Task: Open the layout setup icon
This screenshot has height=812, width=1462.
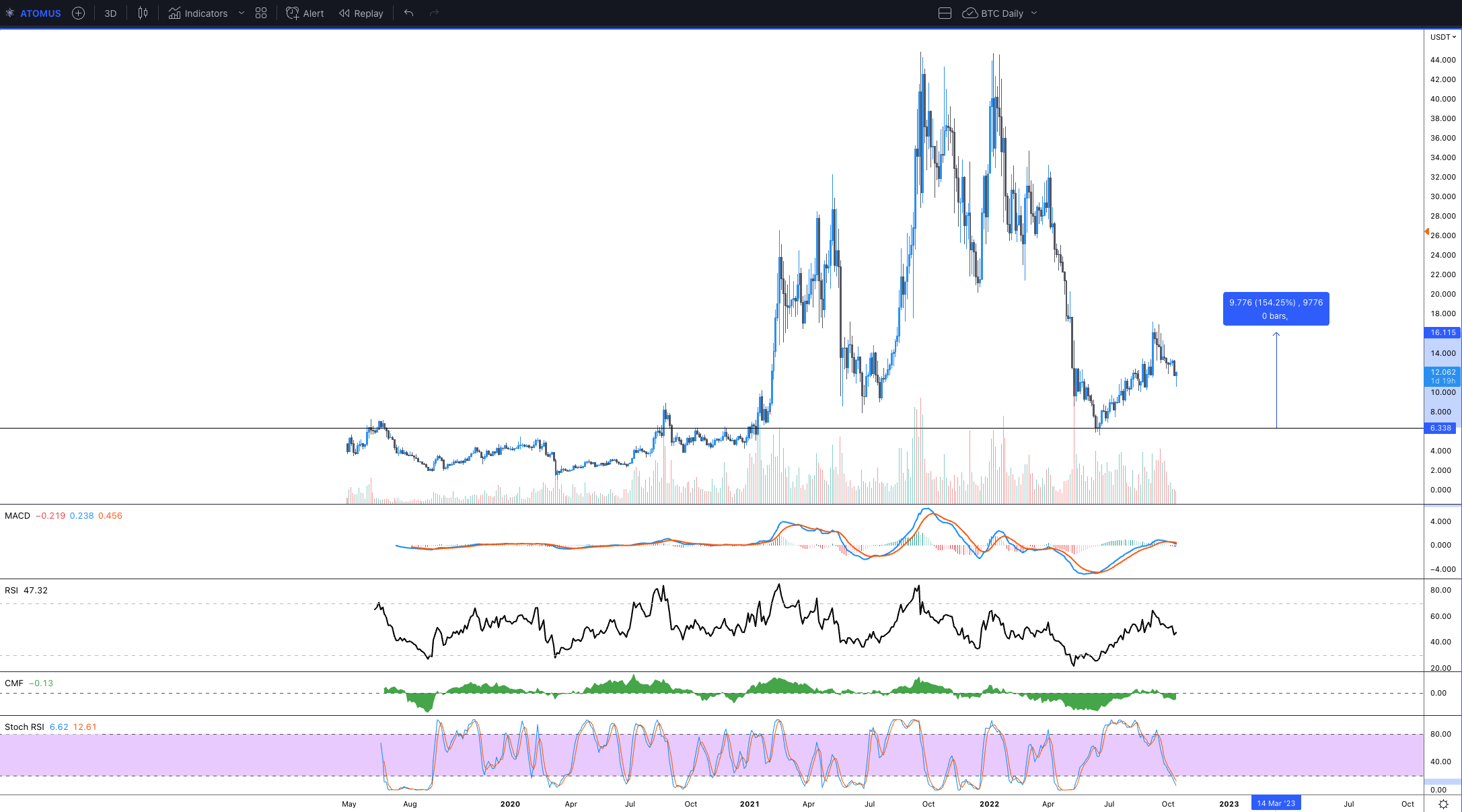Action: tap(945, 13)
